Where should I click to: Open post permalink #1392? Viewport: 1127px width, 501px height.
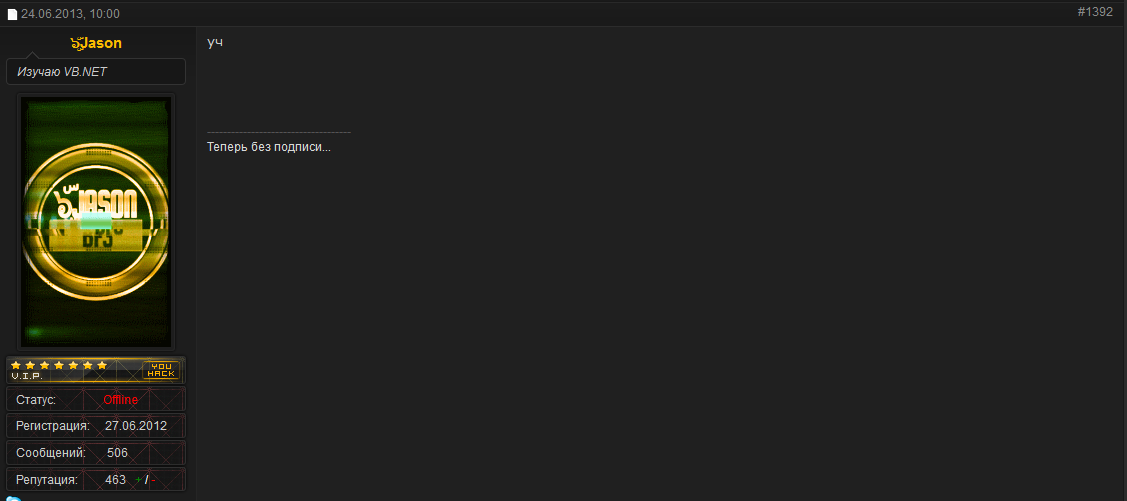(x=1095, y=12)
